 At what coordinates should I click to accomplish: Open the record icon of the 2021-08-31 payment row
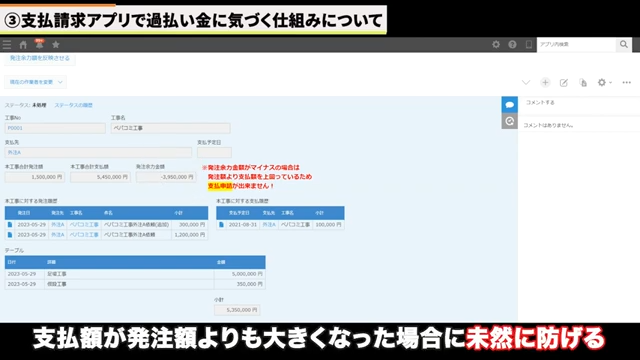221,224
